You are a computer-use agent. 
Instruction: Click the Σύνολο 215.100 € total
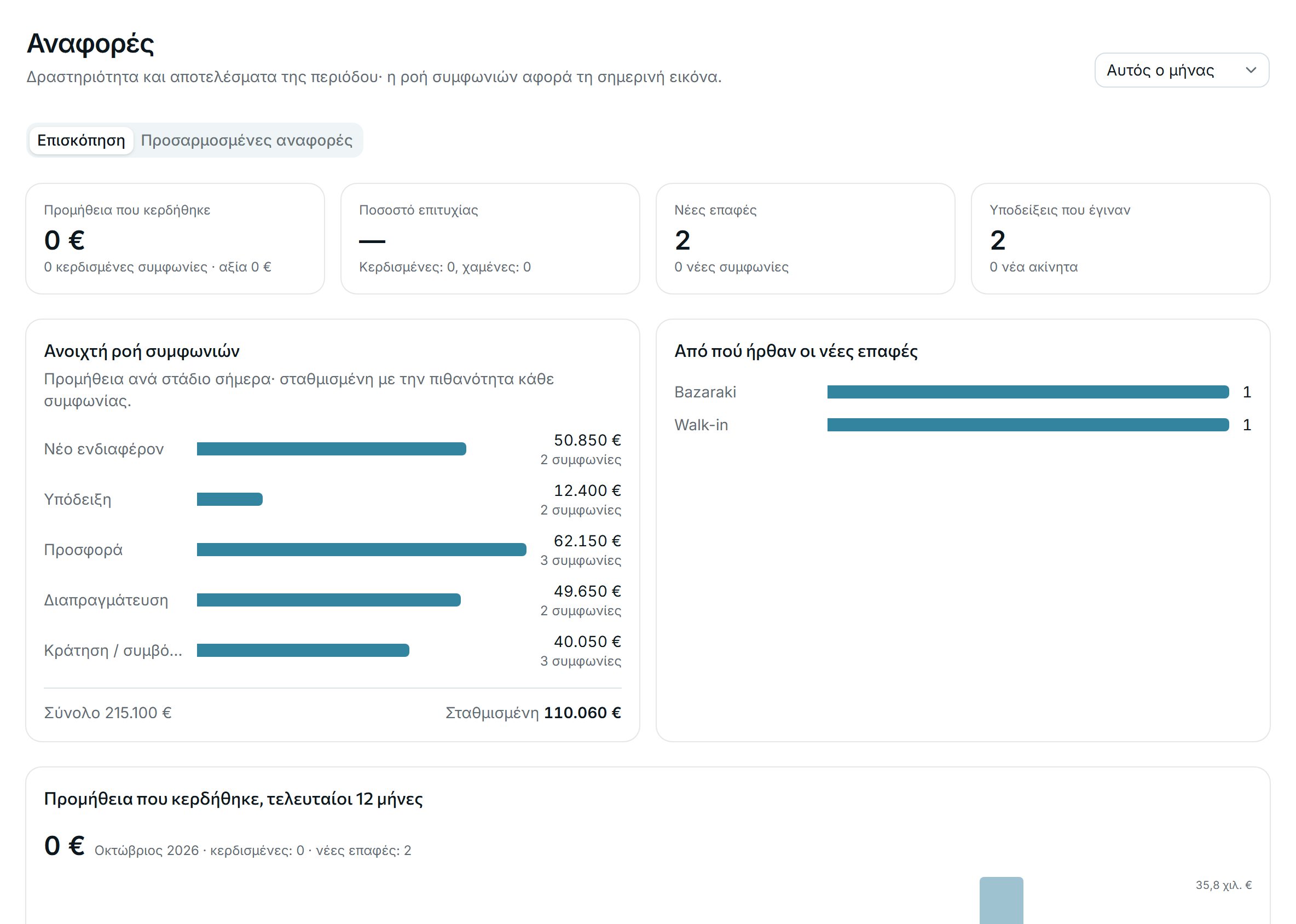pyautogui.click(x=107, y=712)
